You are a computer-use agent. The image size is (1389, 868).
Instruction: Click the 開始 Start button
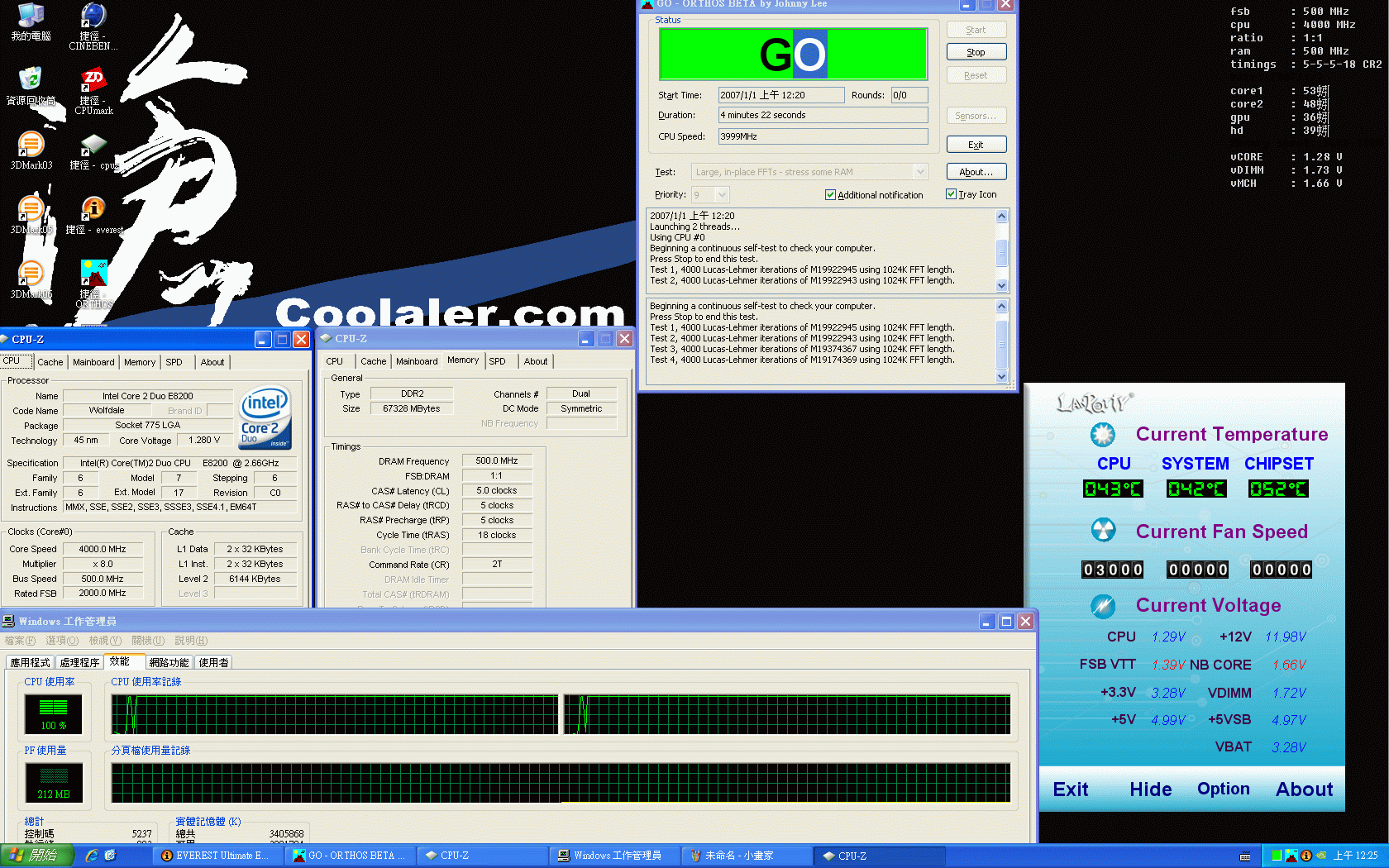tap(36, 856)
